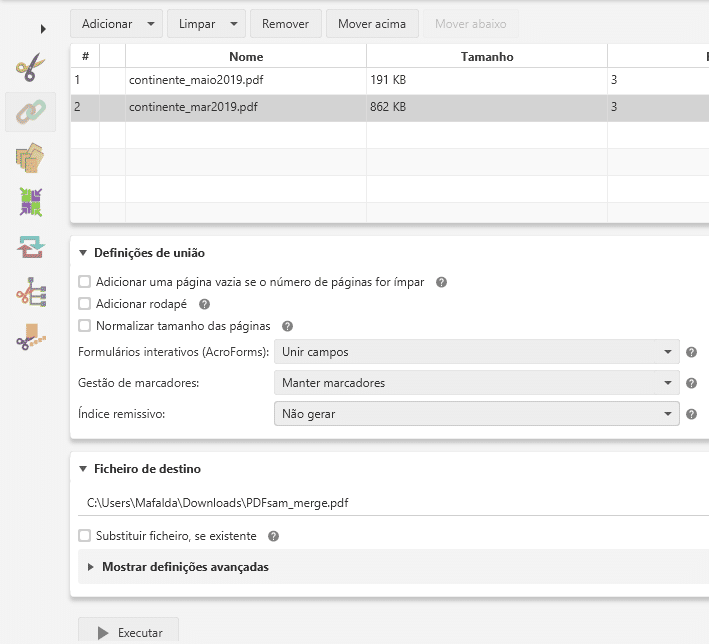Select the Split tool scissors icon
Viewport: 709px width, 644px height.
pyautogui.click(x=30, y=68)
